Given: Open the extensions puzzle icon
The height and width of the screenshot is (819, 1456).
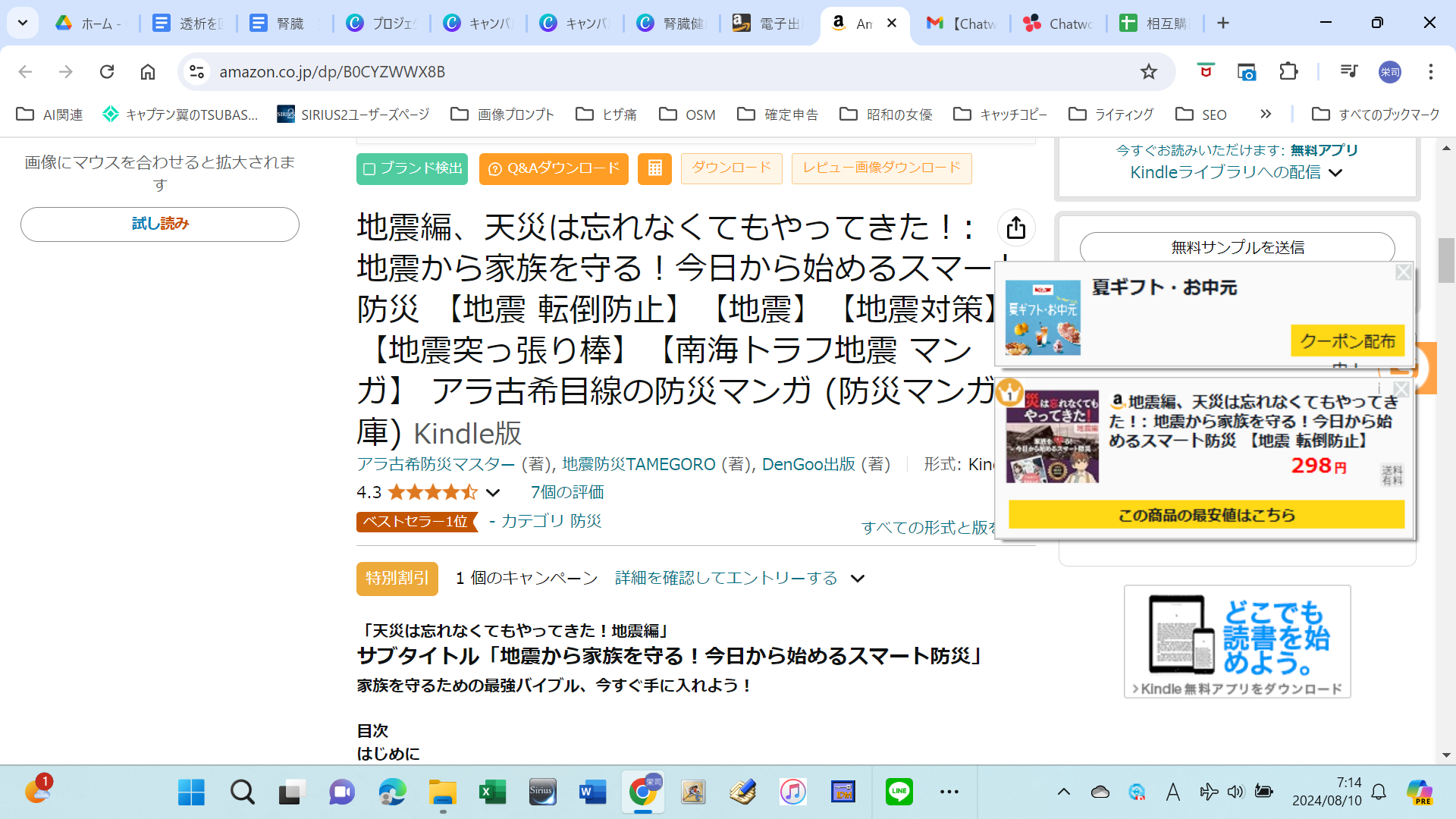Looking at the screenshot, I should coord(1288,71).
